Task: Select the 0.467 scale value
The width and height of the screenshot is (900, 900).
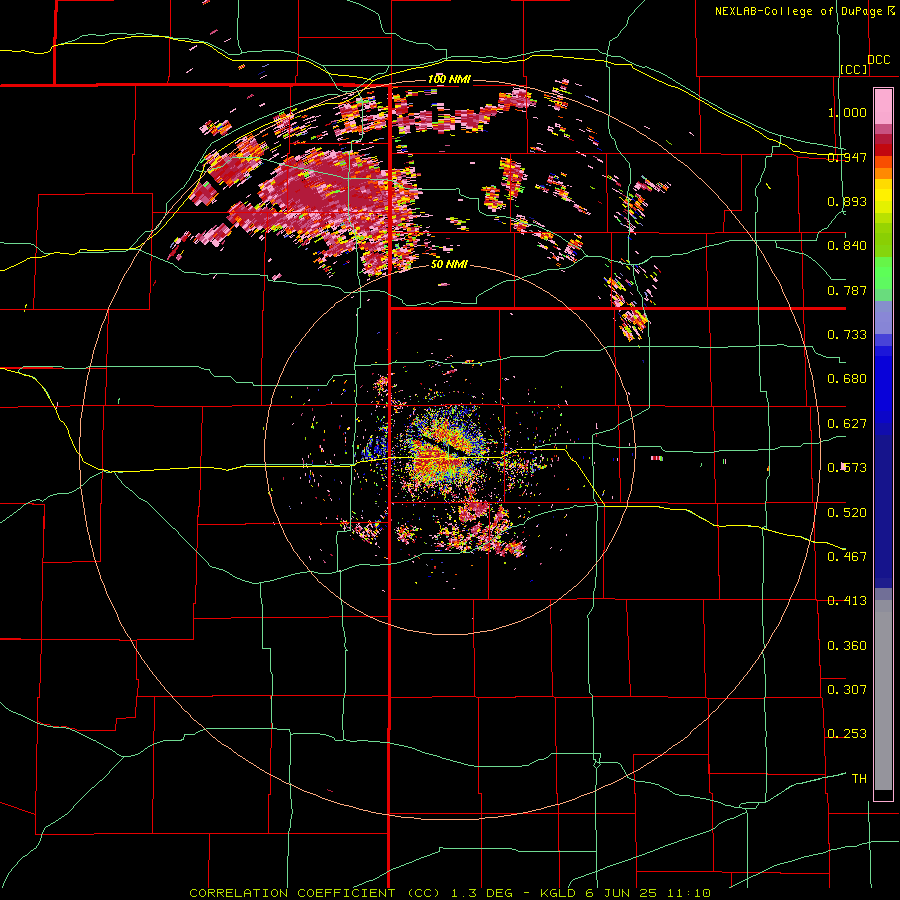Action: coord(847,556)
